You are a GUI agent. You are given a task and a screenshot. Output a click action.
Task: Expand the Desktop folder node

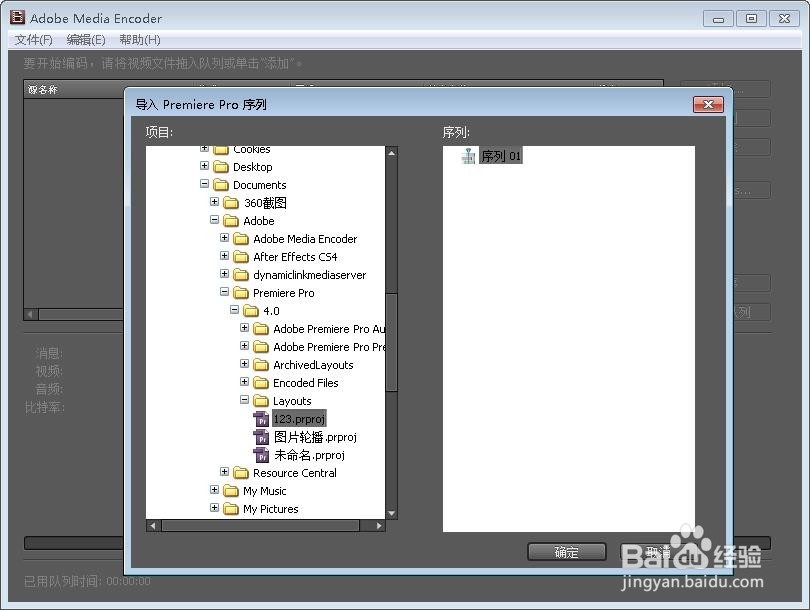[x=205, y=166]
